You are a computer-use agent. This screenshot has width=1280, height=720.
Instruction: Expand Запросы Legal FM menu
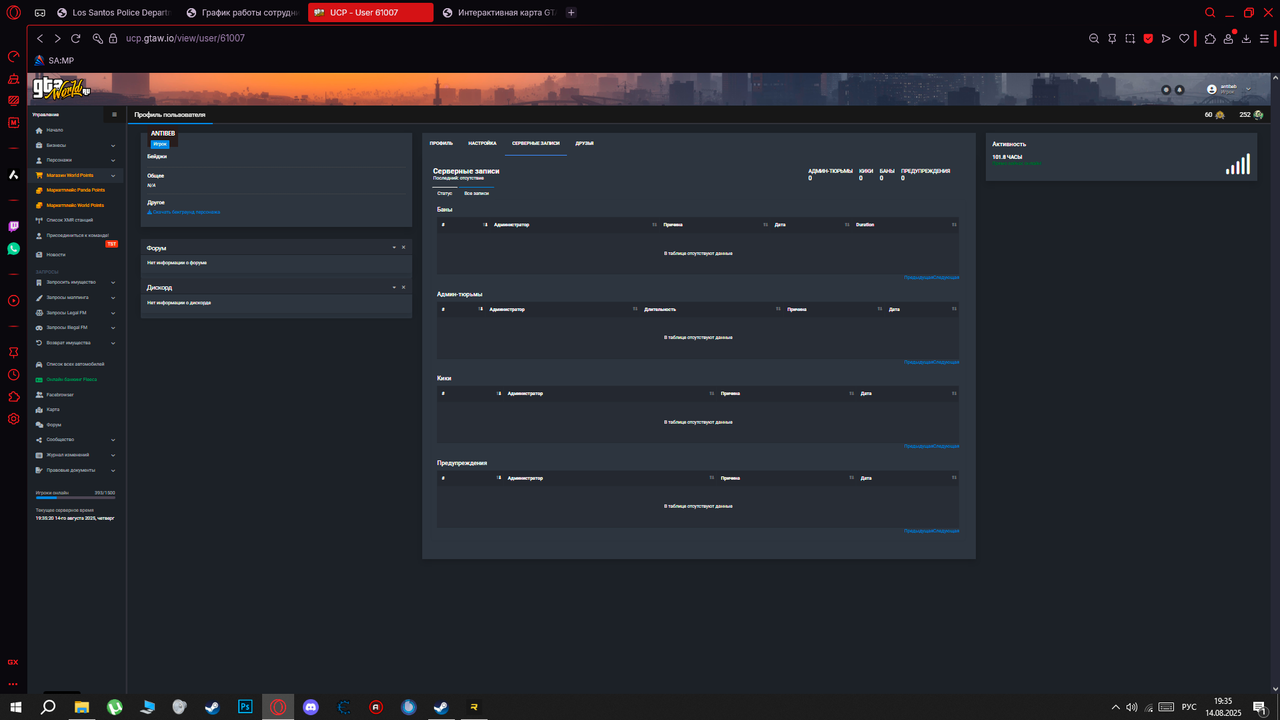tap(76, 312)
